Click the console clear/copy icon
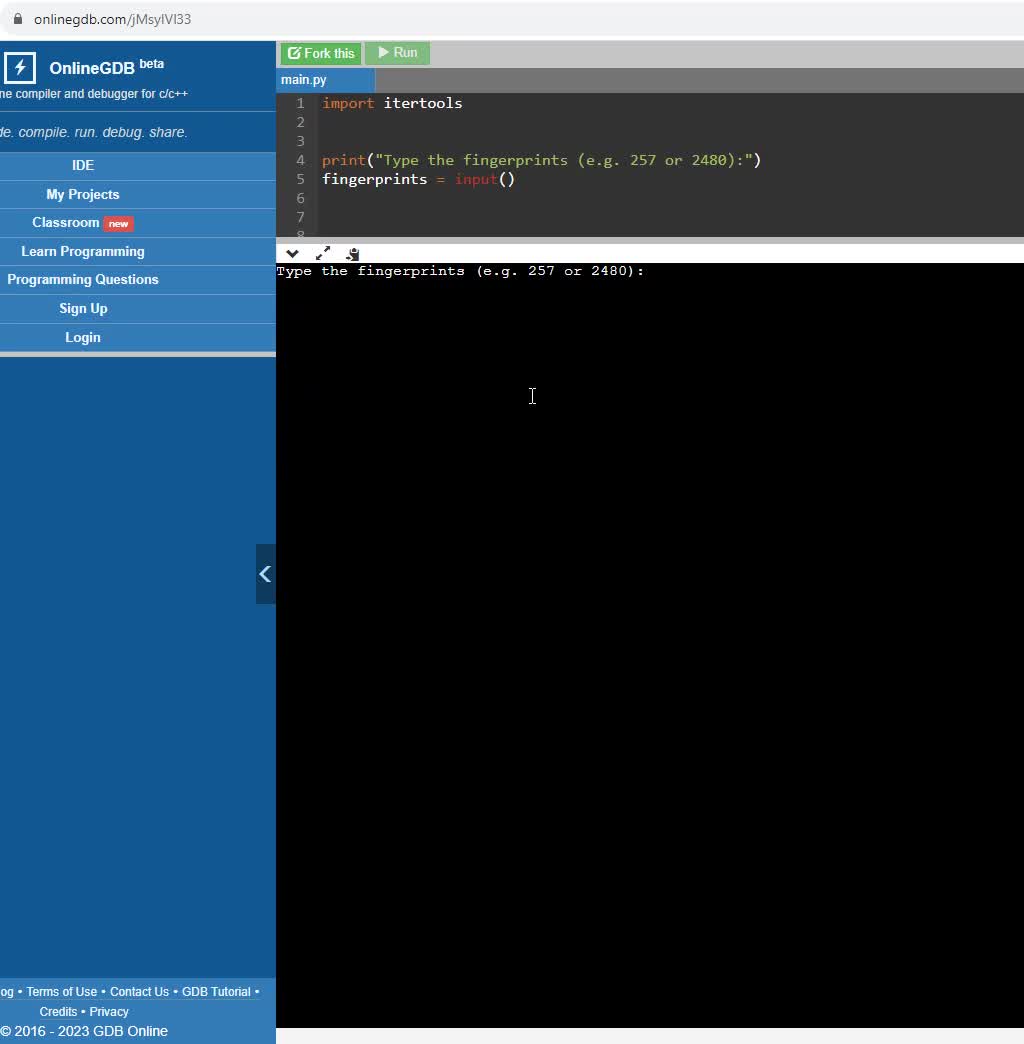Viewport: 1024px width, 1044px height. (353, 254)
